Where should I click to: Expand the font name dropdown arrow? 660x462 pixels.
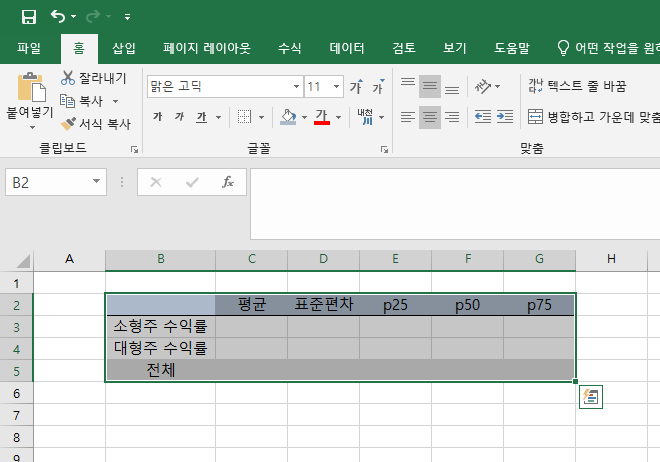[296, 87]
